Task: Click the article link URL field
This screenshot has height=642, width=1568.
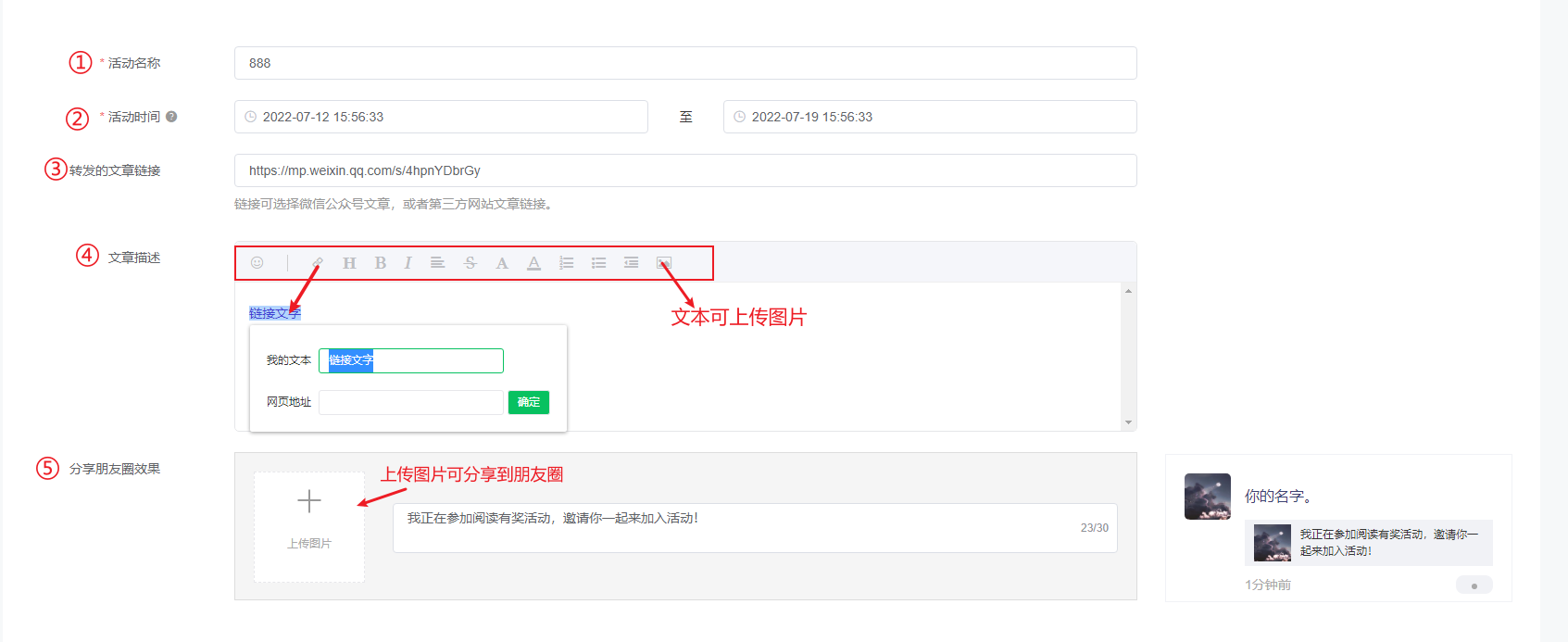Action: 685,170
